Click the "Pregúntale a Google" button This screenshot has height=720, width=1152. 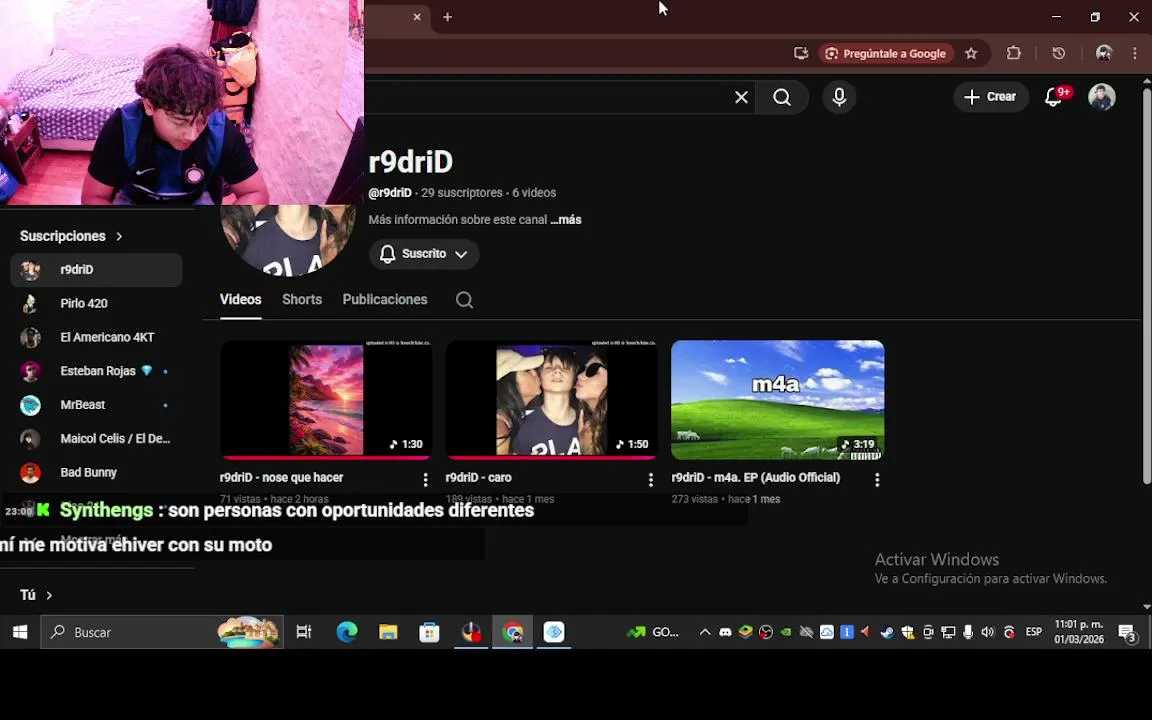[886, 53]
